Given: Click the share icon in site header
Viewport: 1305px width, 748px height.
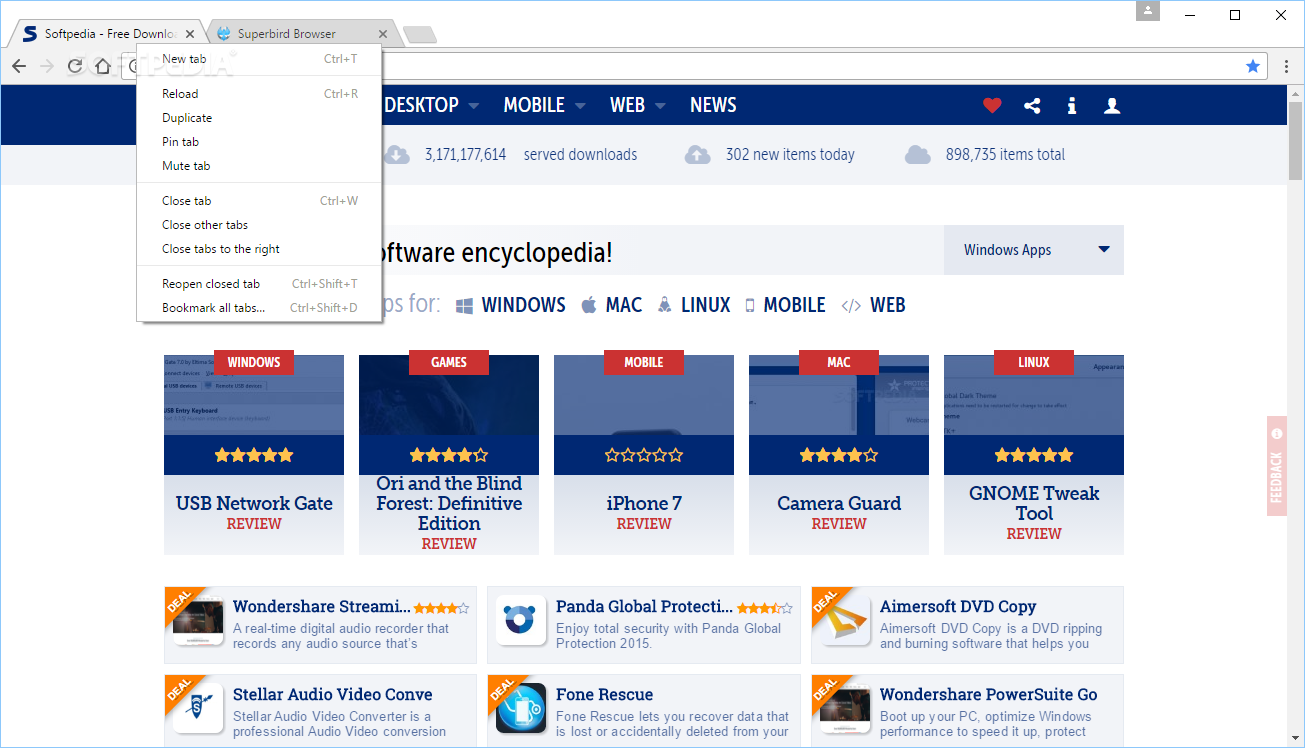Looking at the screenshot, I should (1032, 105).
